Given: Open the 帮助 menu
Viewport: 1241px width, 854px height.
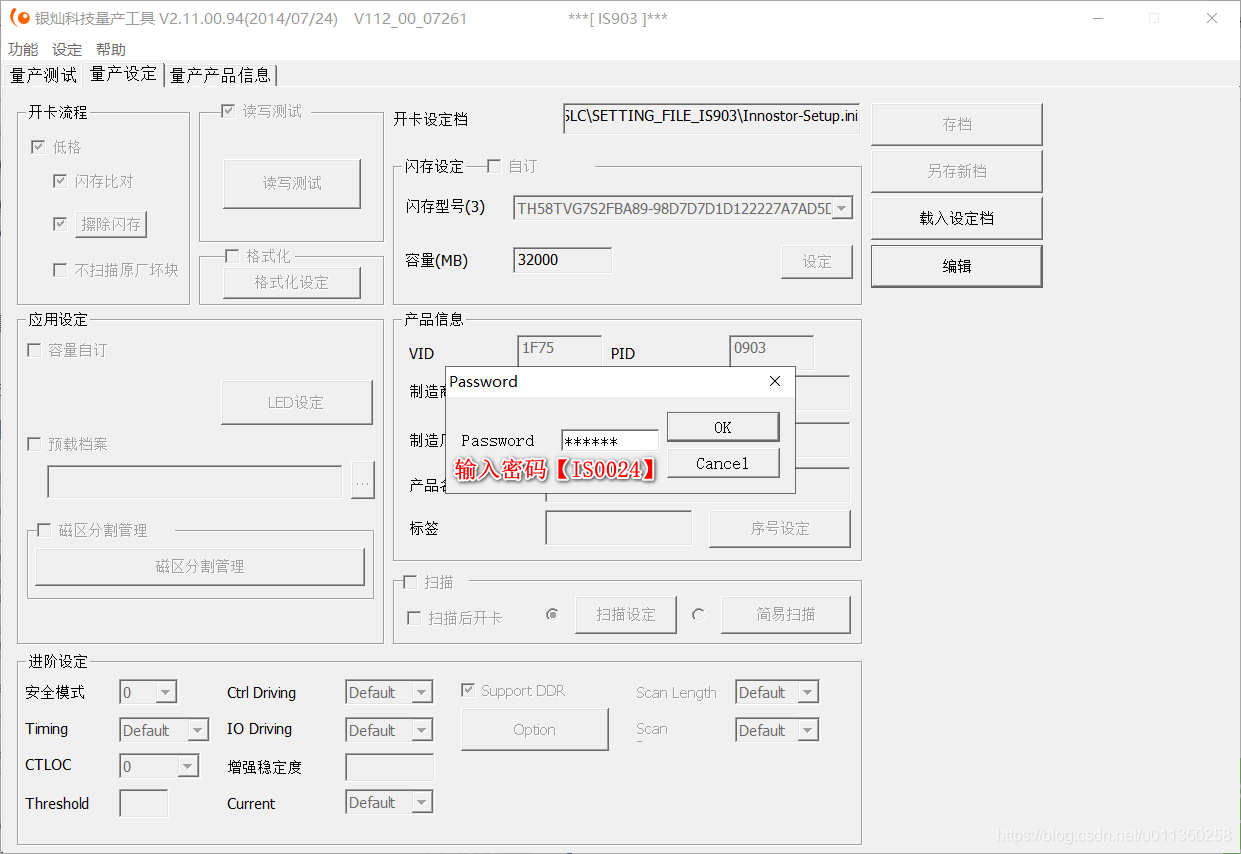Looking at the screenshot, I should [111, 49].
